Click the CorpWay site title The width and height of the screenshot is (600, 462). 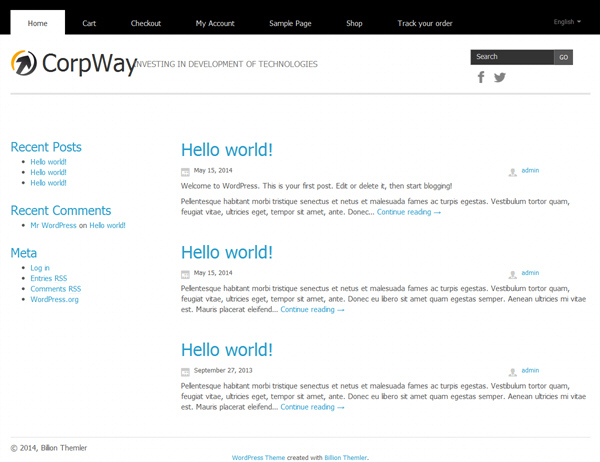(89, 63)
